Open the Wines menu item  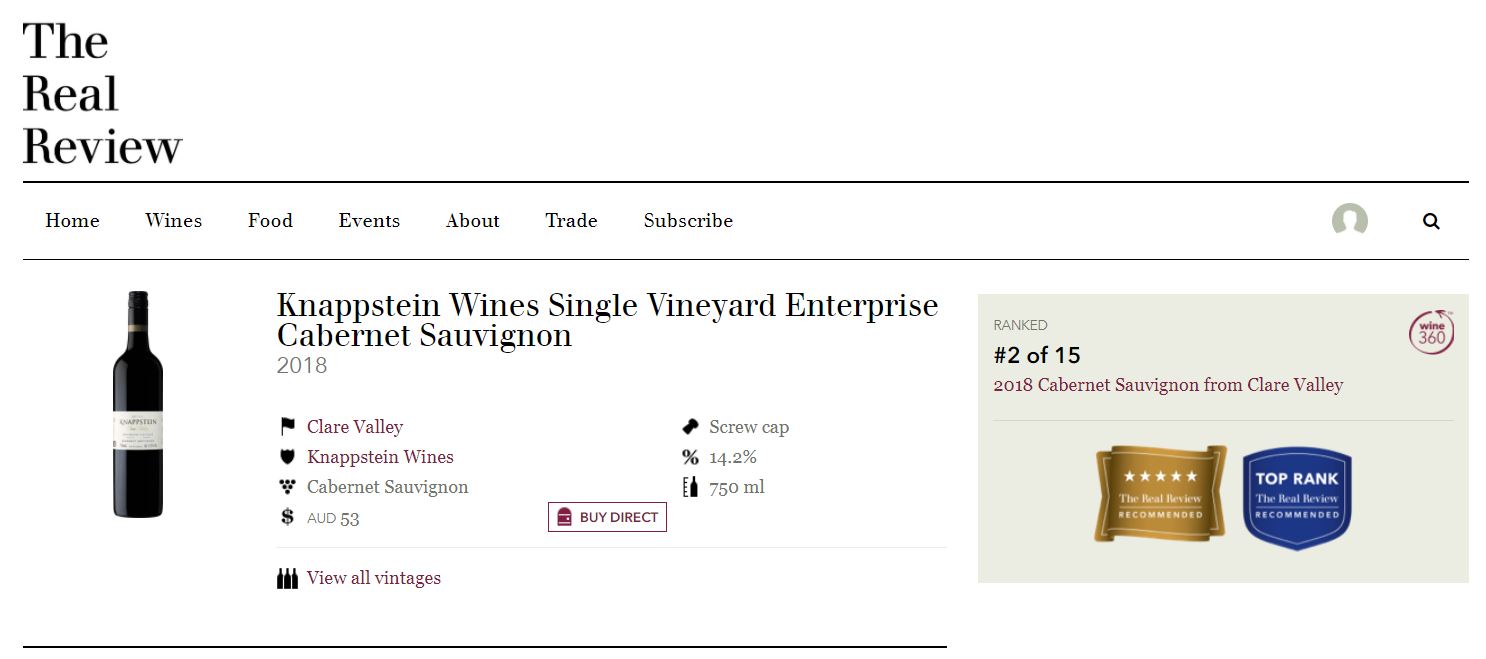click(173, 221)
